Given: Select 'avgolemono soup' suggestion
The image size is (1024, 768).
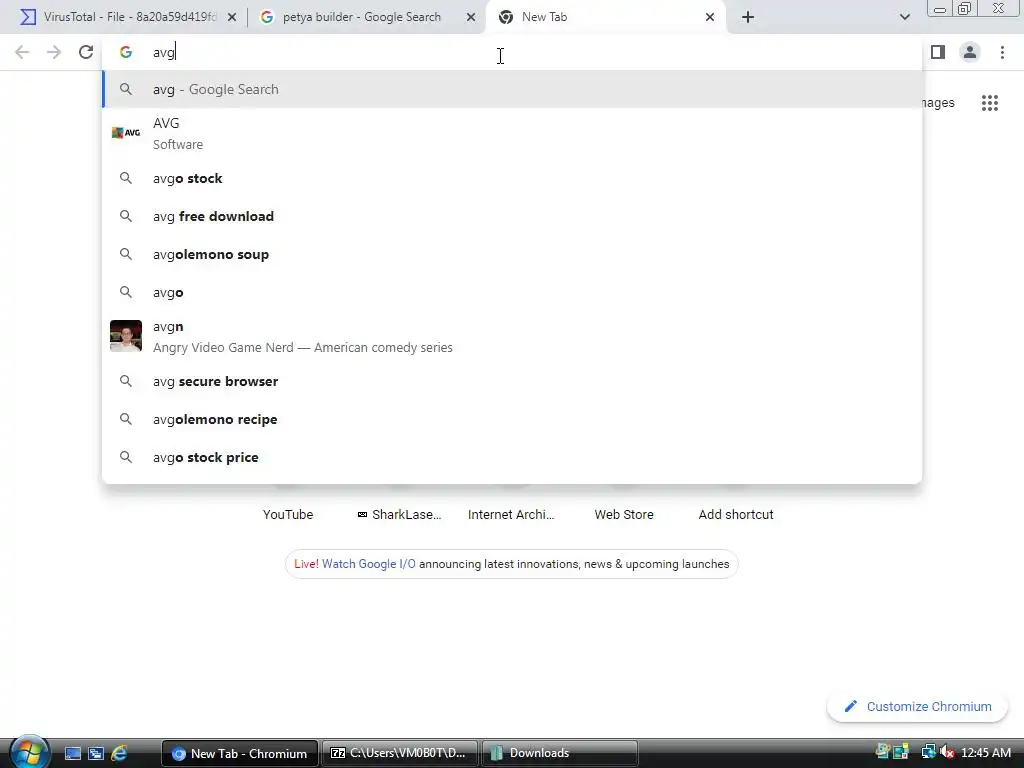Looking at the screenshot, I should [x=512, y=254].
